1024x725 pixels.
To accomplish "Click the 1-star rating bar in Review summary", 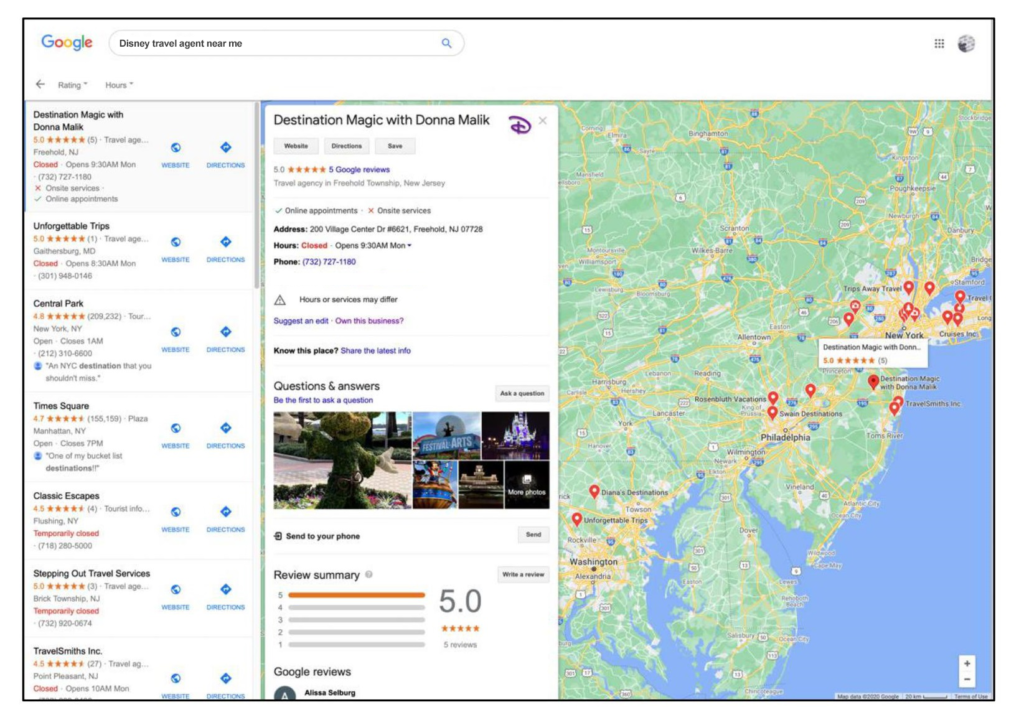I will (357, 645).
